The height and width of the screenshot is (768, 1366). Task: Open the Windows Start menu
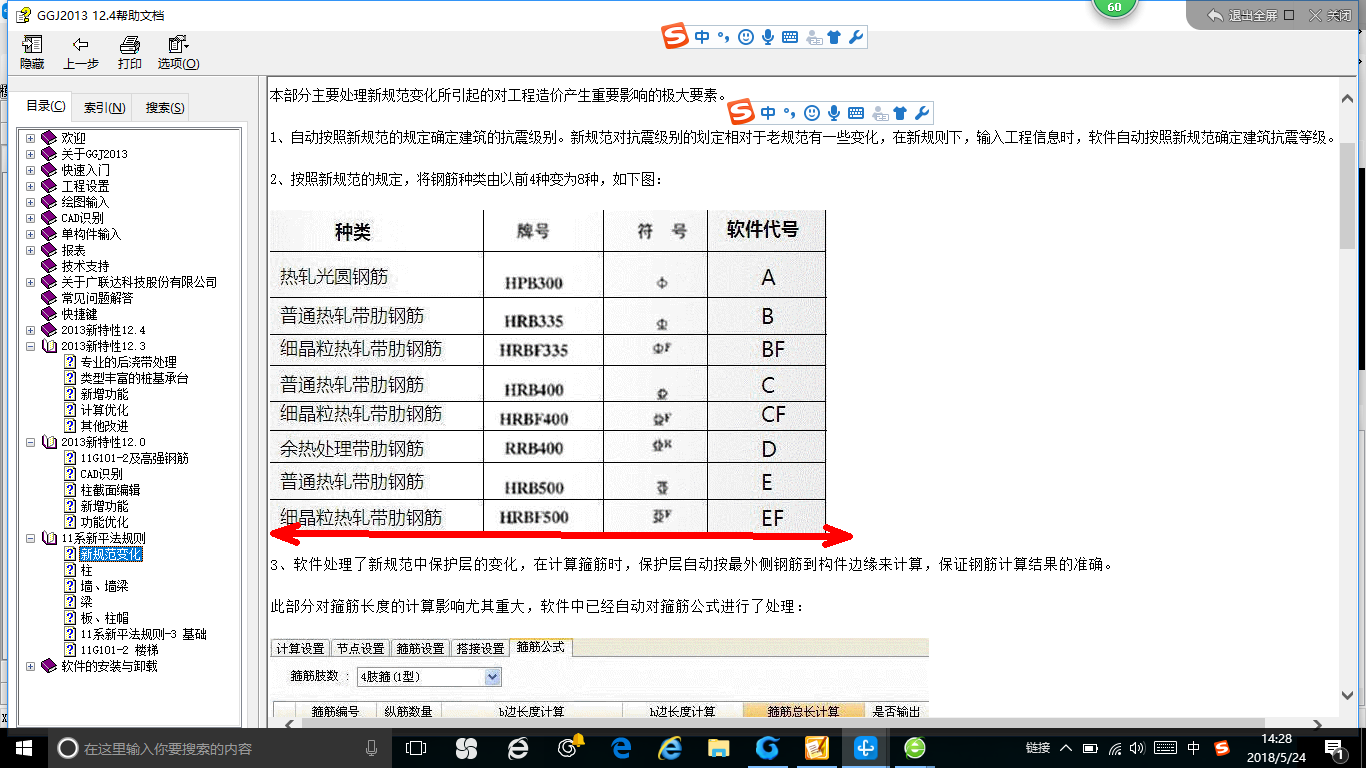pyautogui.click(x=23, y=747)
